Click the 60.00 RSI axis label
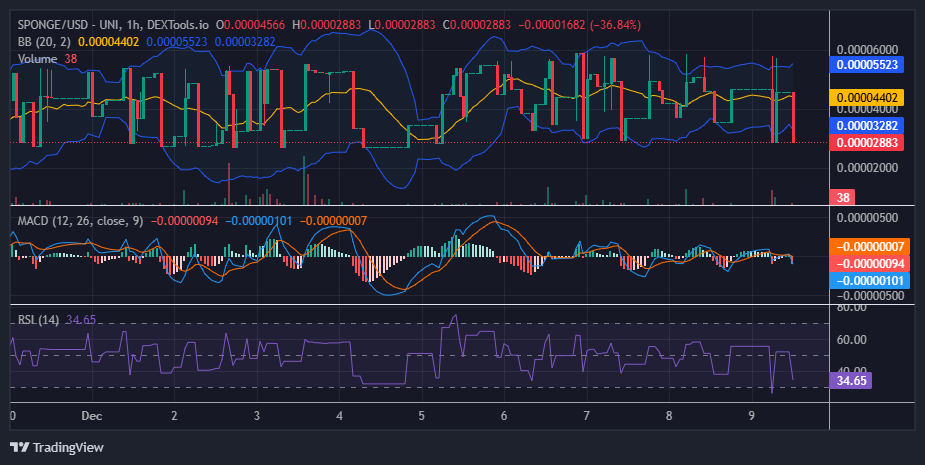Image resolution: width=925 pixels, height=465 pixels. [851, 339]
